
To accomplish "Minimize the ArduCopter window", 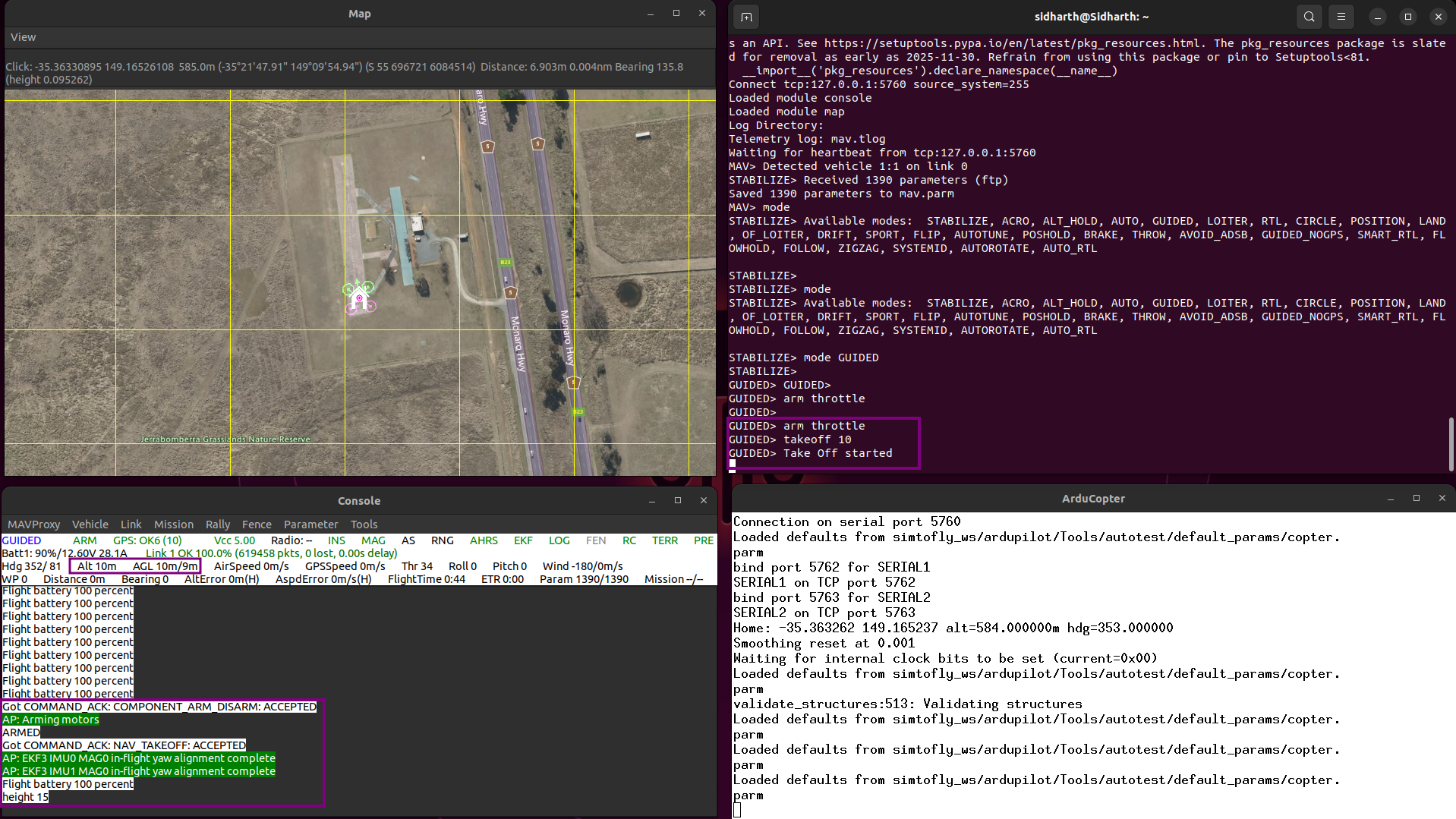I will [x=1391, y=499].
